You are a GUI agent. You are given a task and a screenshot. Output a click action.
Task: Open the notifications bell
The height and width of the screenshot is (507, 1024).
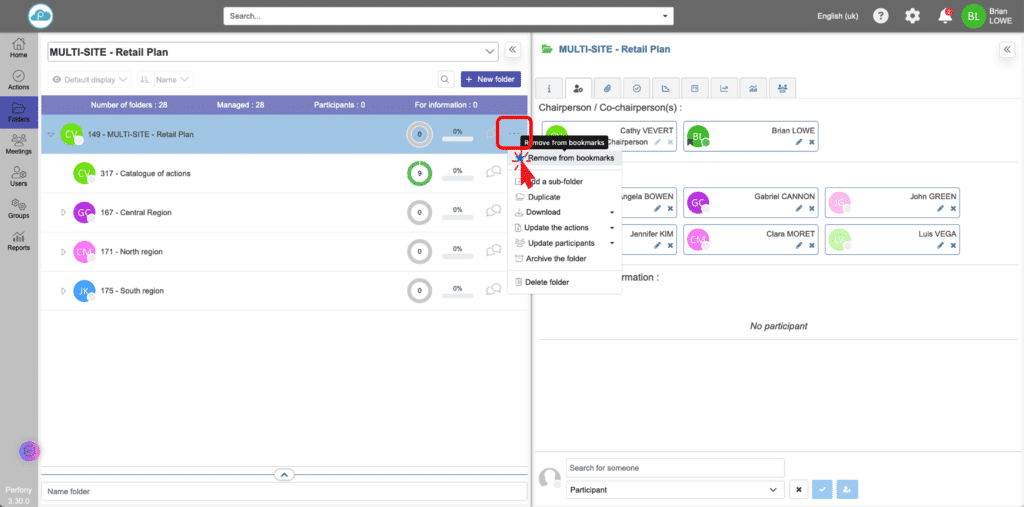pos(944,16)
